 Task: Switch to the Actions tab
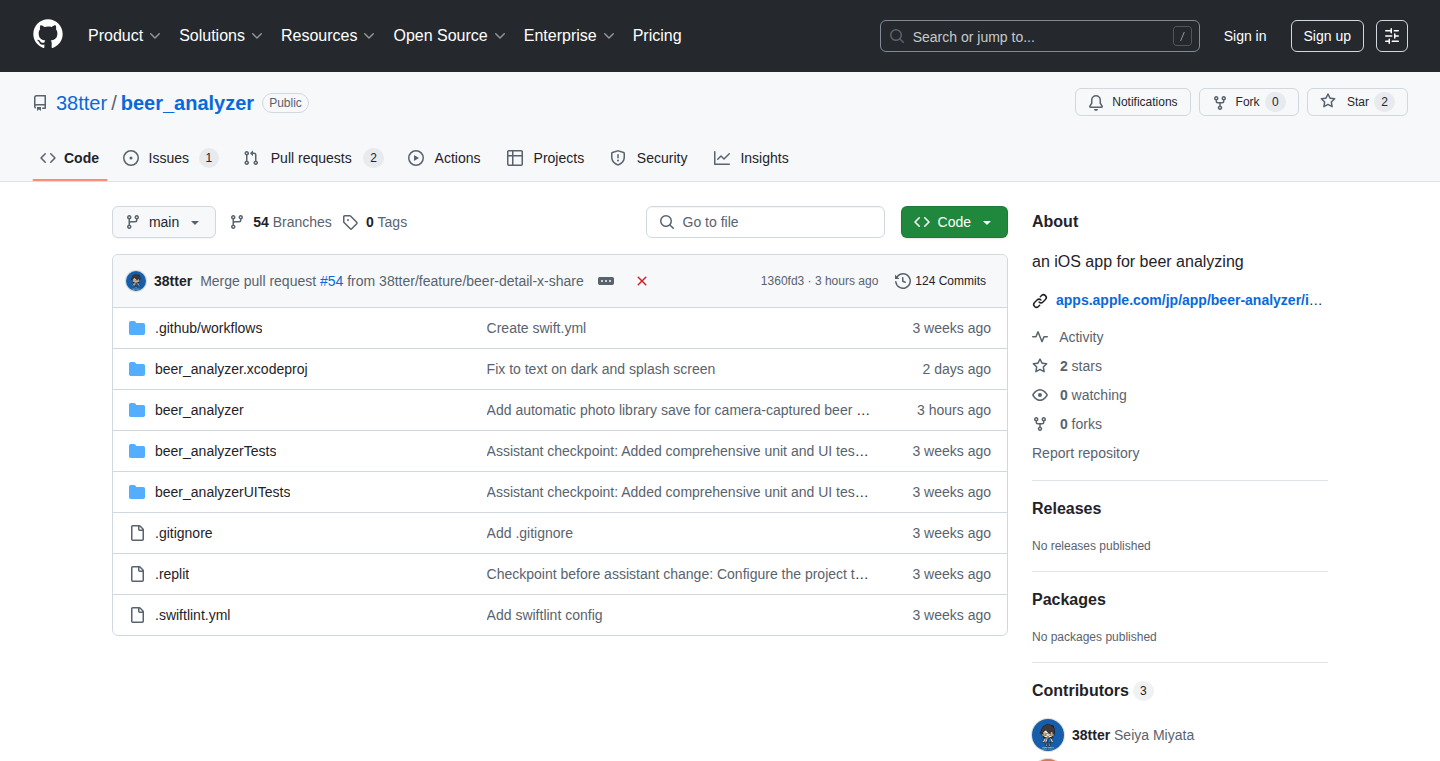pos(444,158)
